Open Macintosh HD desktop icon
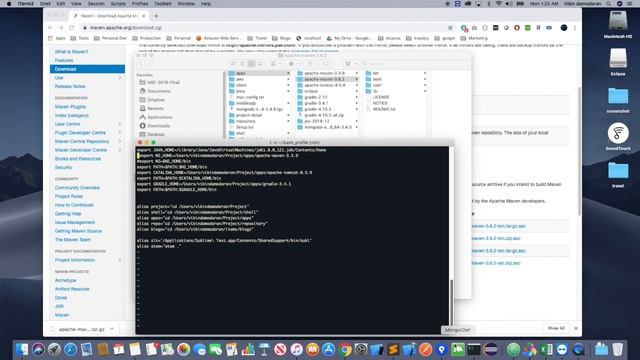 coord(618,24)
